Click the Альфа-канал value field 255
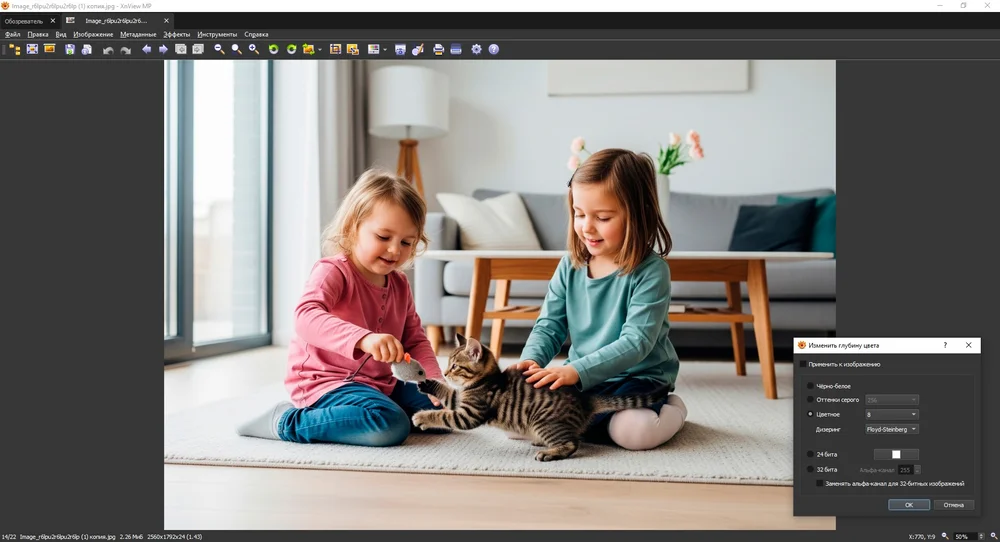Screen dimensions: 1000x542 (906, 470)
